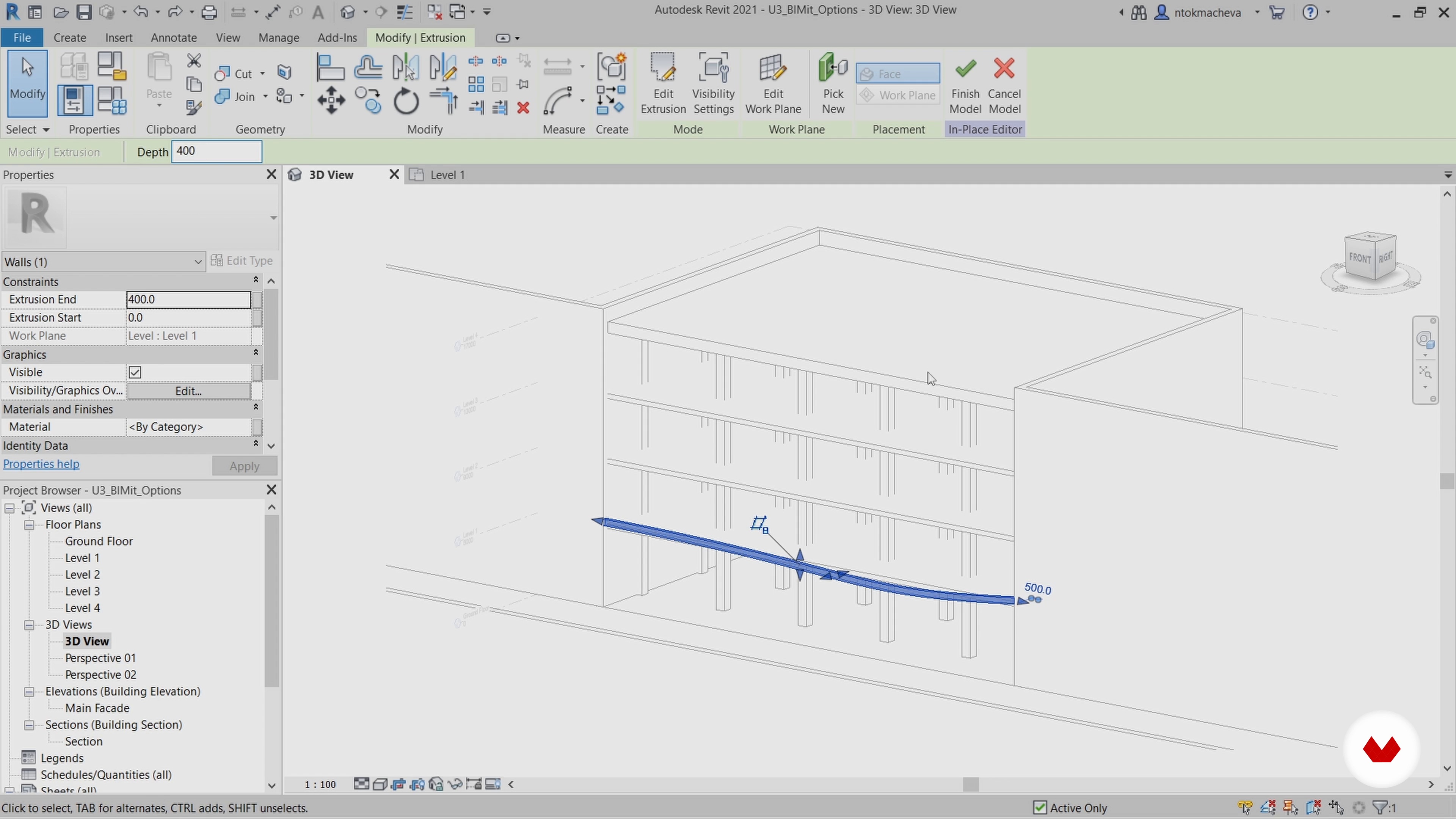Click Finish Model green checkmark
Screen dimensions: 1456x819
tap(965, 84)
